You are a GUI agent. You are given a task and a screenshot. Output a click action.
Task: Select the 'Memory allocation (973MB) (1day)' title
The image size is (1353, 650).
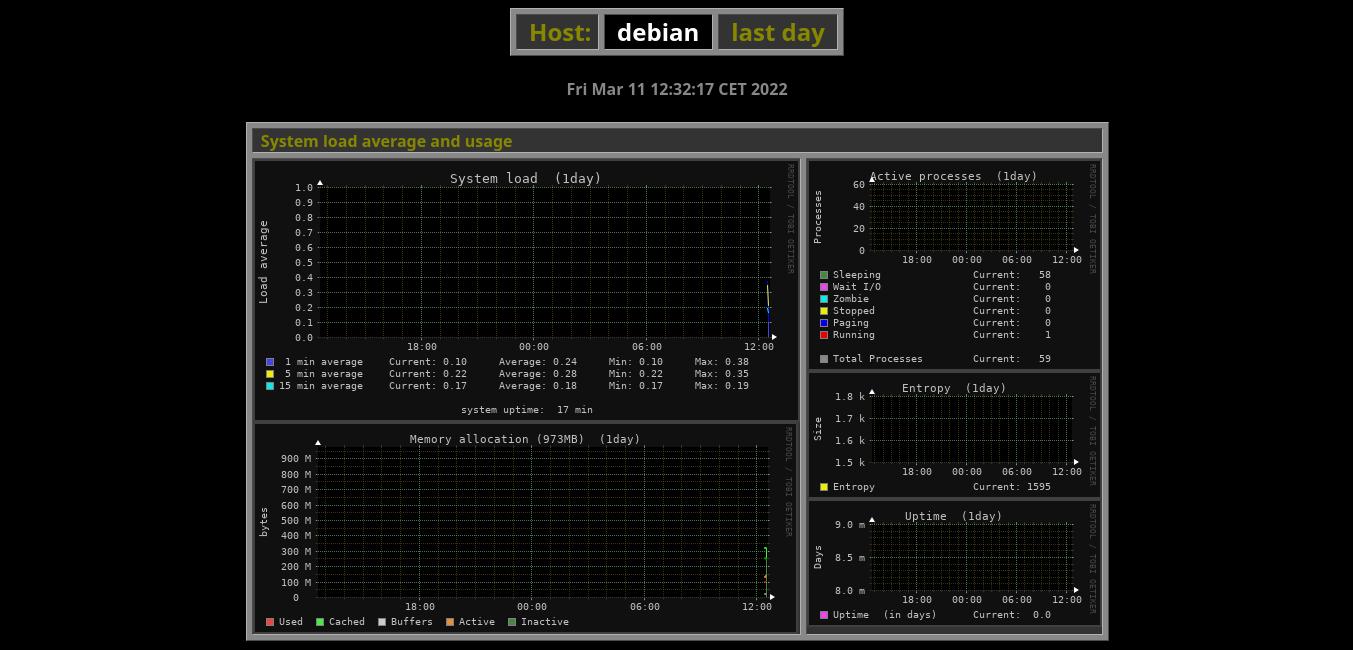point(525,439)
